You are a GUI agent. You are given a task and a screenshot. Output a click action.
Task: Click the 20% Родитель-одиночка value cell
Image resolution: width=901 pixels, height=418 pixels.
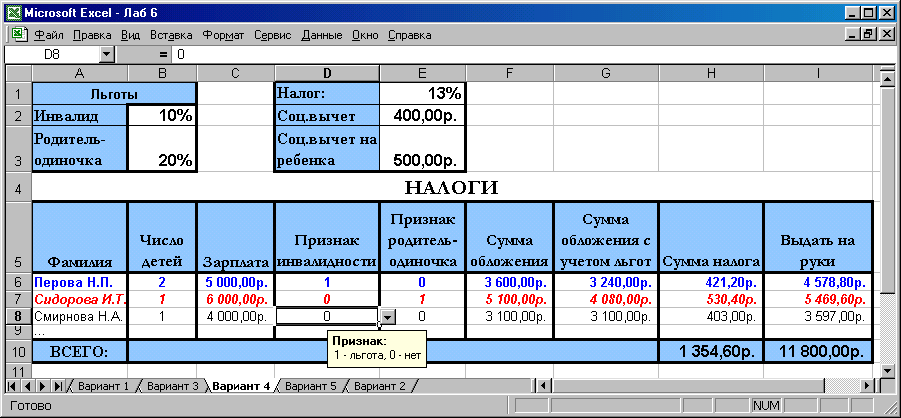[162, 149]
